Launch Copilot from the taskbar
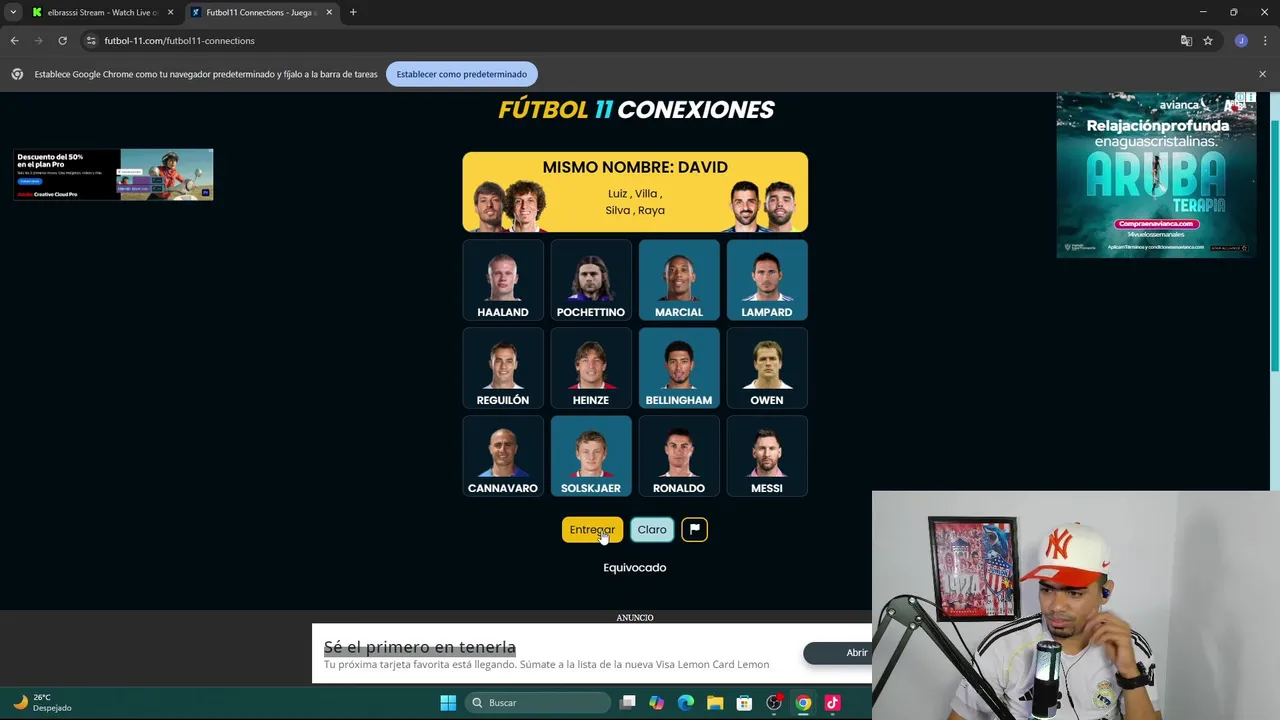 pyautogui.click(x=656, y=703)
